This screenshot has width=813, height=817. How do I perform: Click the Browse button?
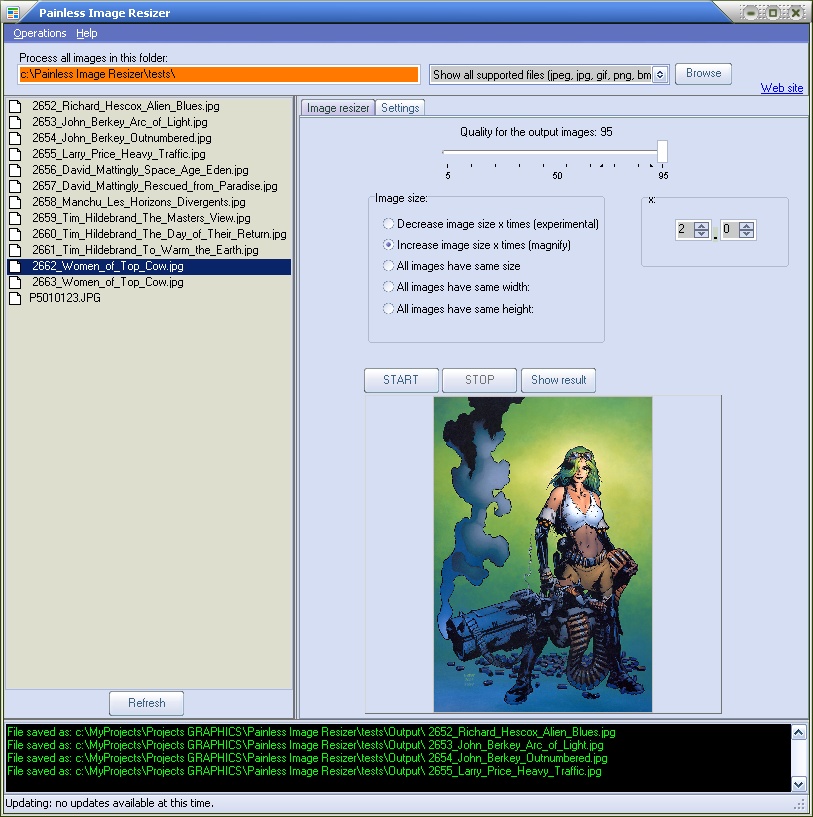(x=703, y=73)
